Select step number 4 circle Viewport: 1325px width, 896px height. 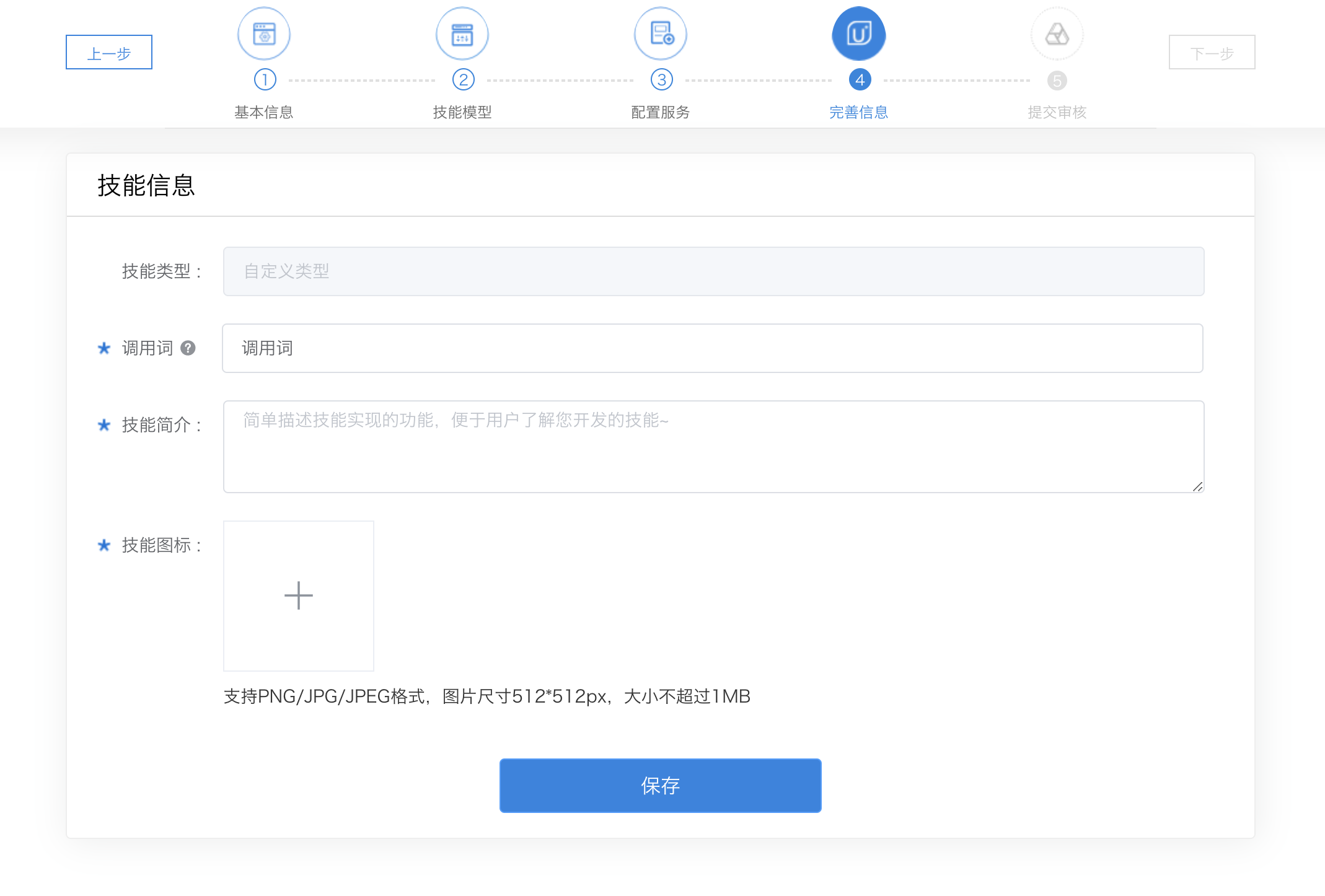(x=860, y=80)
